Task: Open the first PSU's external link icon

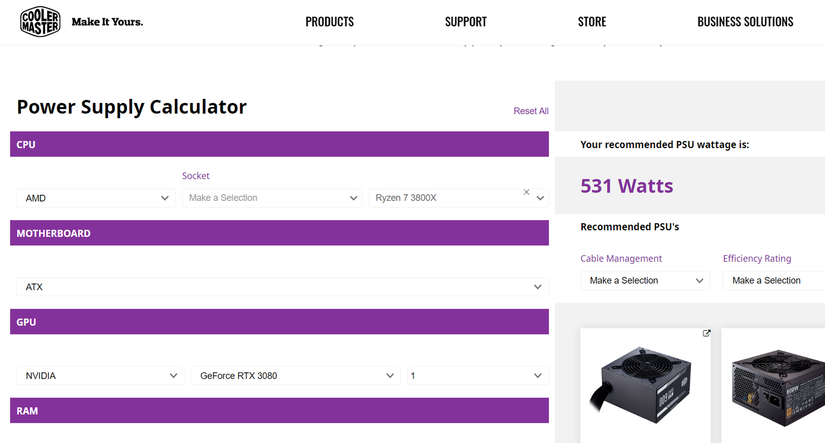Action: [x=707, y=334]
